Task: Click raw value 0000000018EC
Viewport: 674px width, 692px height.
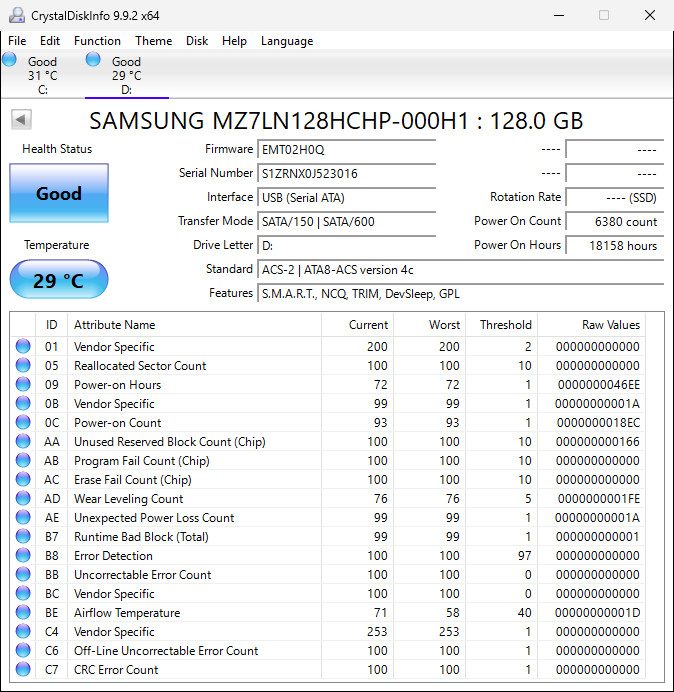Action: [599, 422]
